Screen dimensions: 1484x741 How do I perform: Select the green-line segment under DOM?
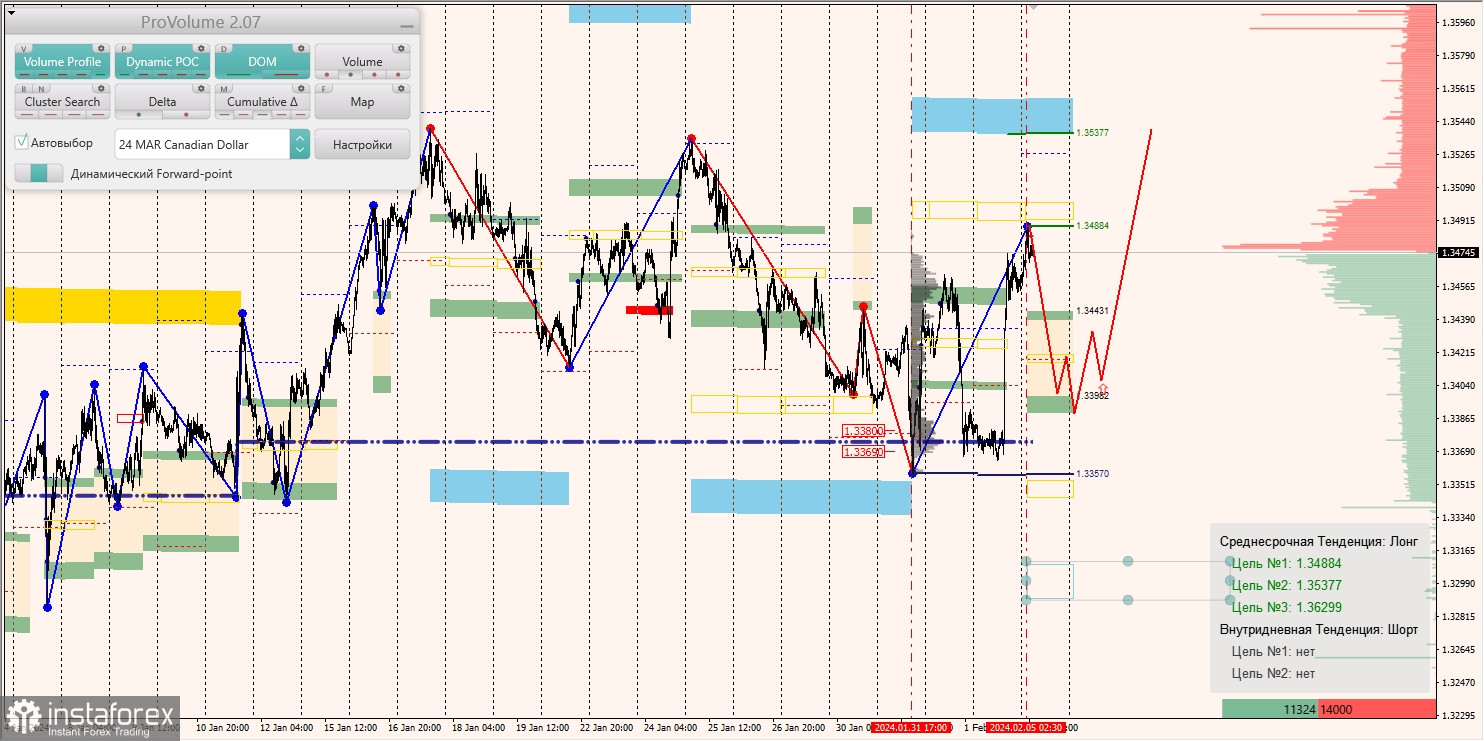[238, 75]
